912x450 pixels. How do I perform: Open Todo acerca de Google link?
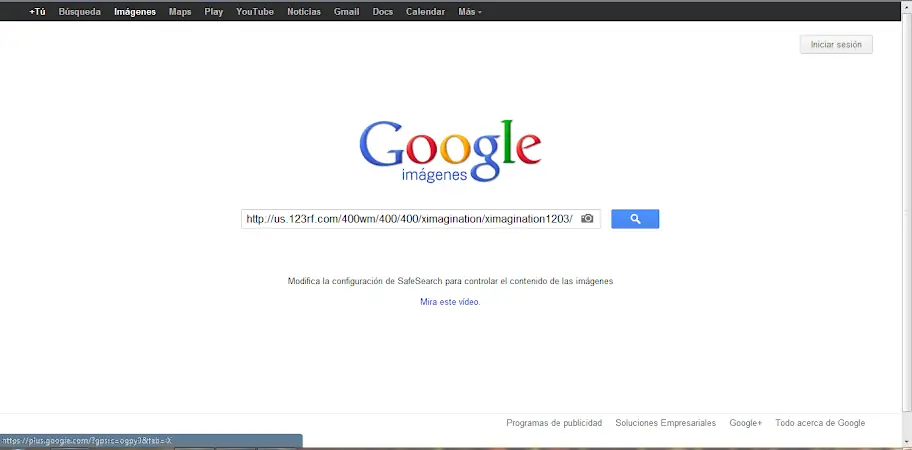pos(820,423)
